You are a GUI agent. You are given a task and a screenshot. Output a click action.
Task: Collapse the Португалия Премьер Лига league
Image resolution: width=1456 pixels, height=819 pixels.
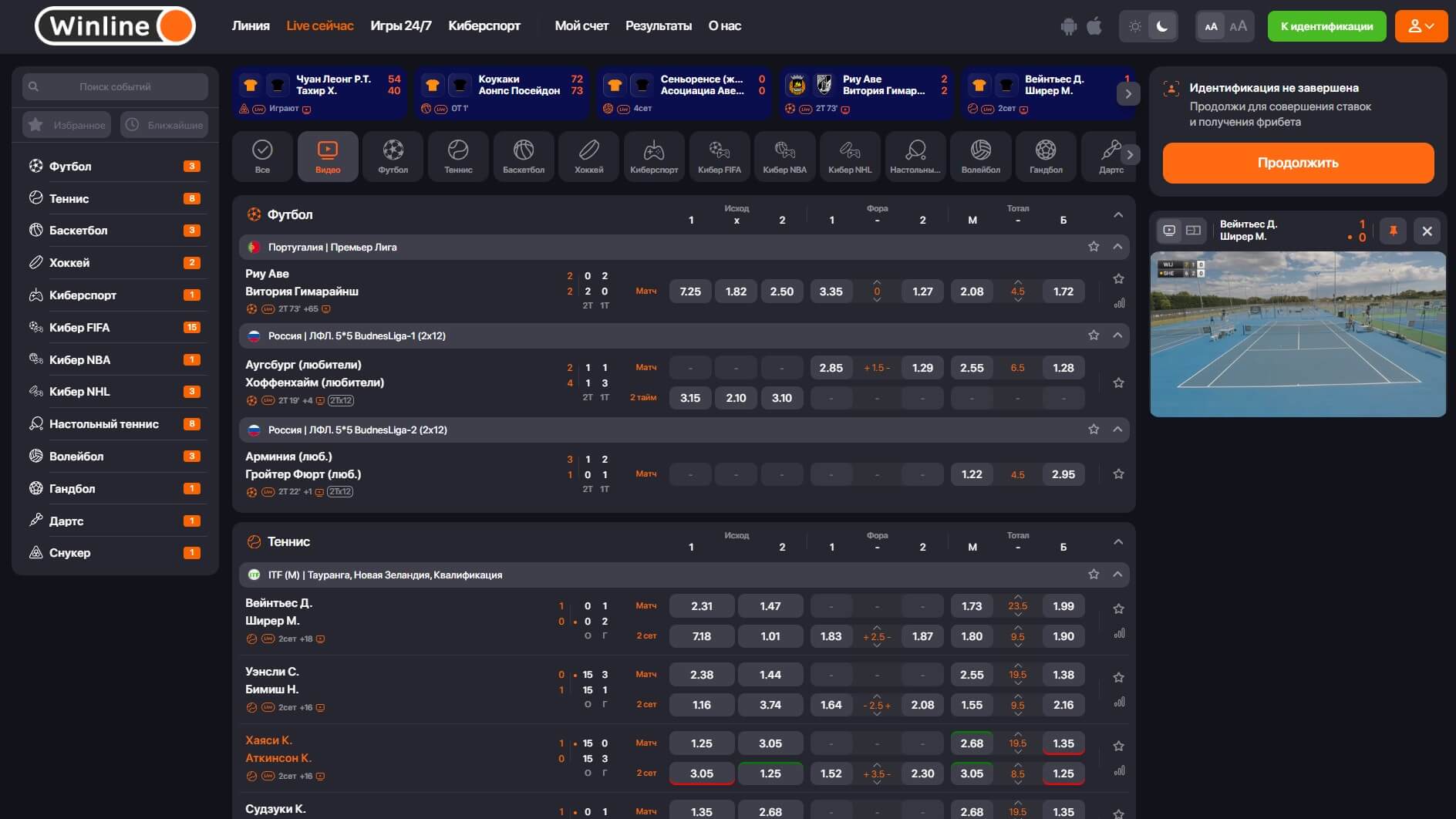1117,247
